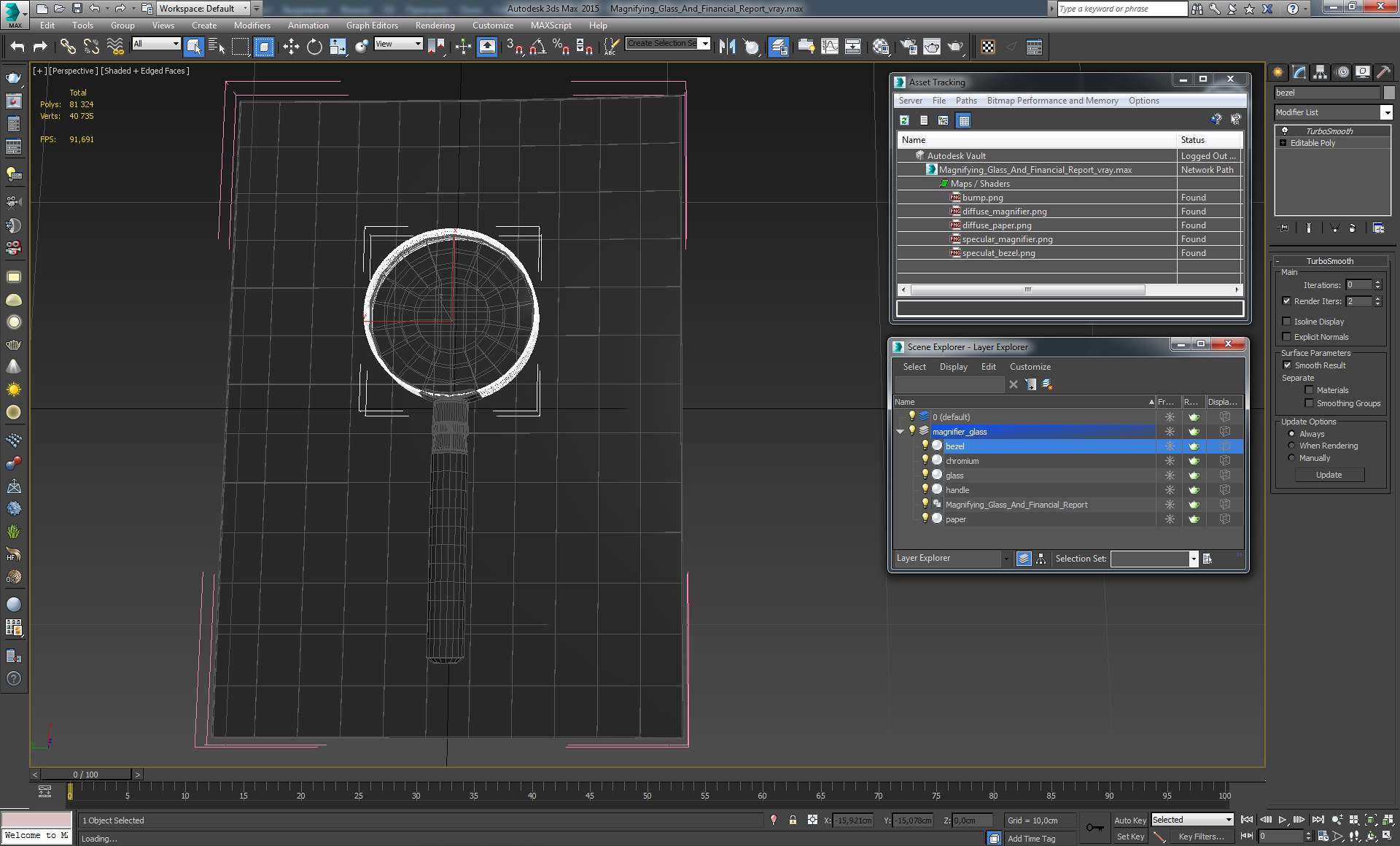
Task: Open the Rendering menu
Action: pos(435,26)
